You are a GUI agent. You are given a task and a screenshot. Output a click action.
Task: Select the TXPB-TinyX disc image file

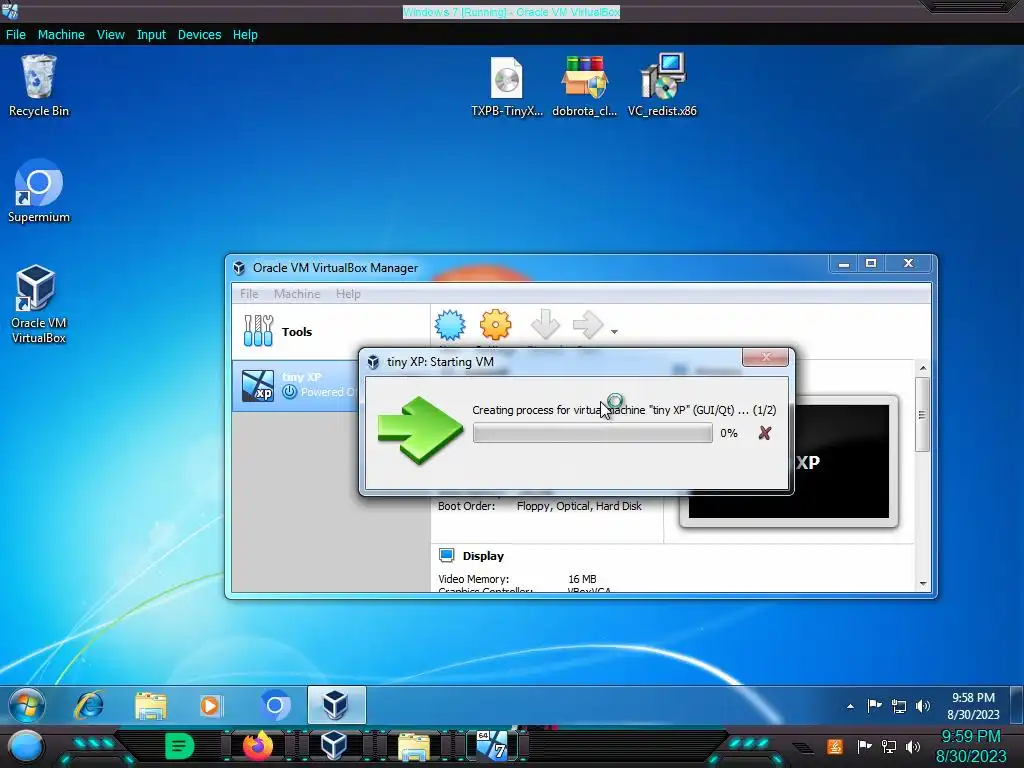point(507,86)
